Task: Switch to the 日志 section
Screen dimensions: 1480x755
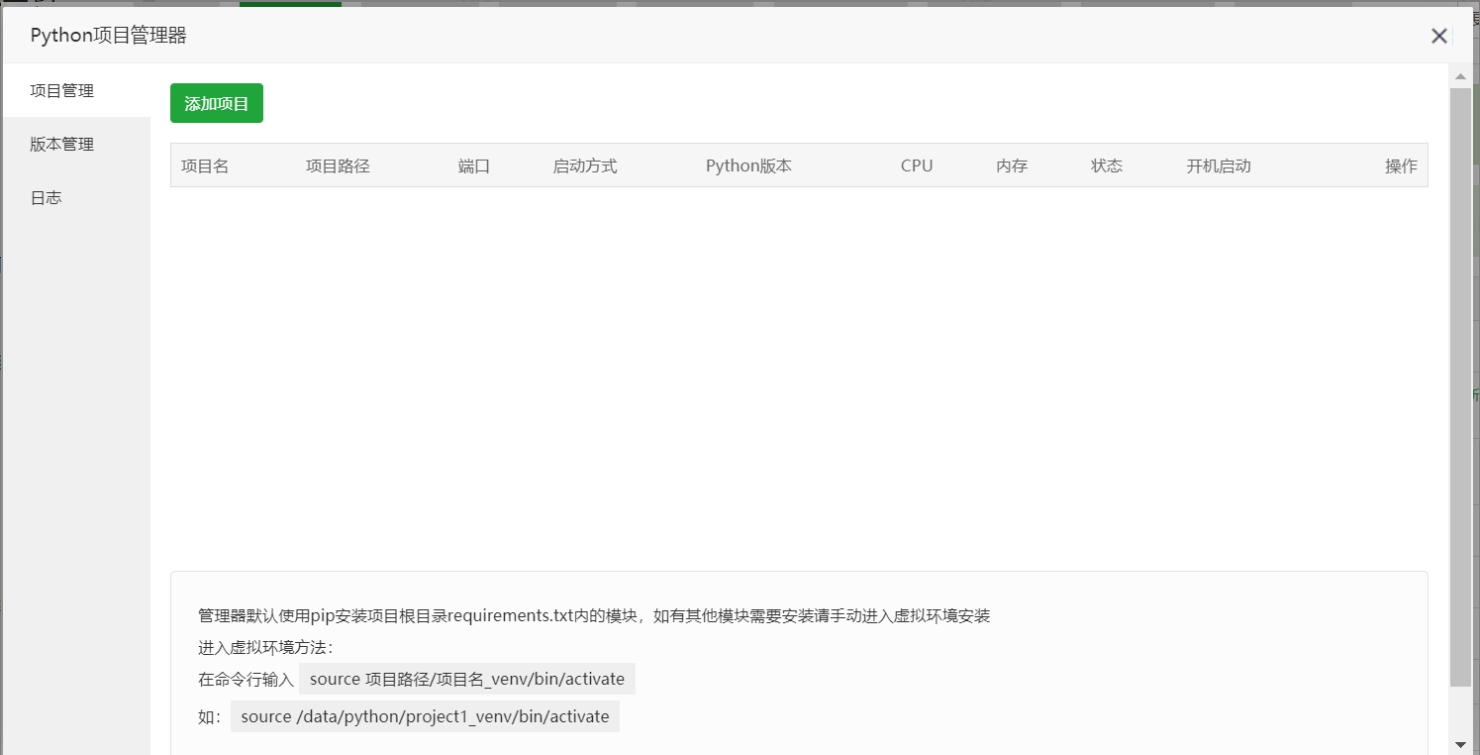Action: click(x=46, y=197)
